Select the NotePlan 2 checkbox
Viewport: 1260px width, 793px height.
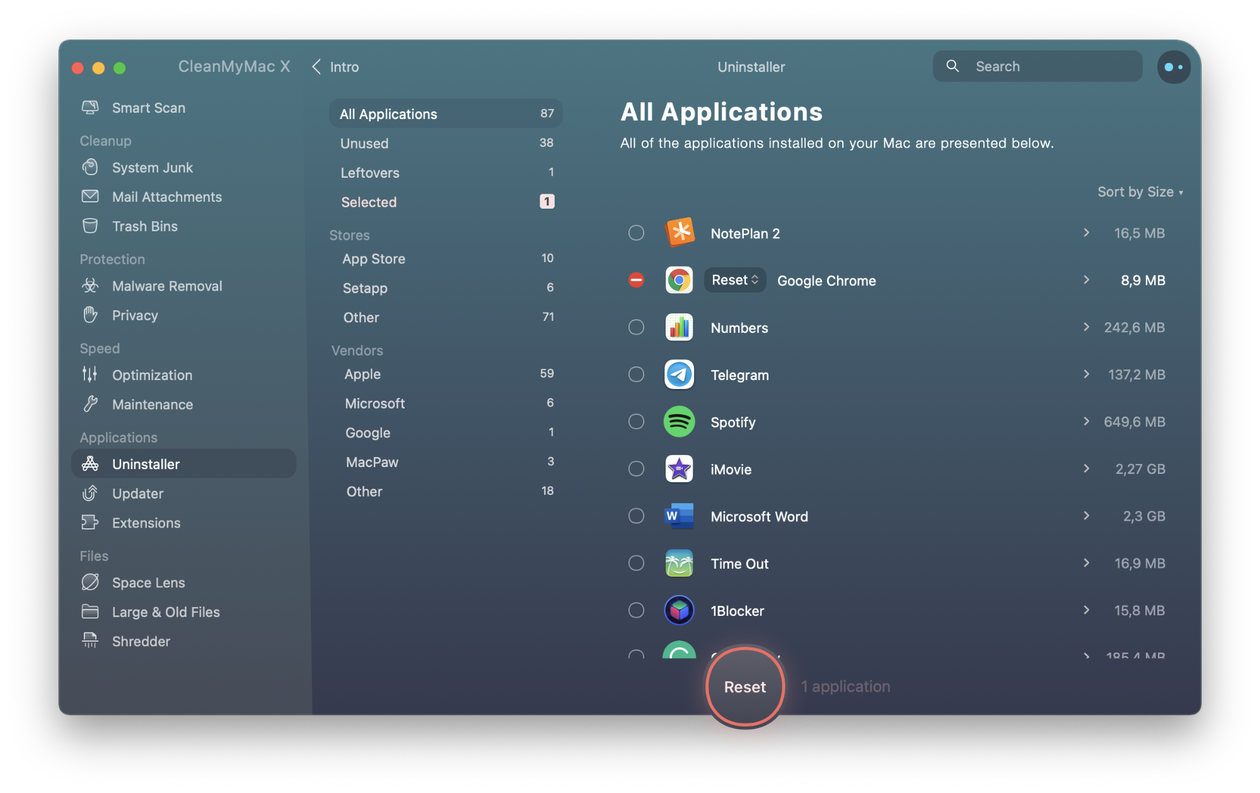[x=636, y=233]
